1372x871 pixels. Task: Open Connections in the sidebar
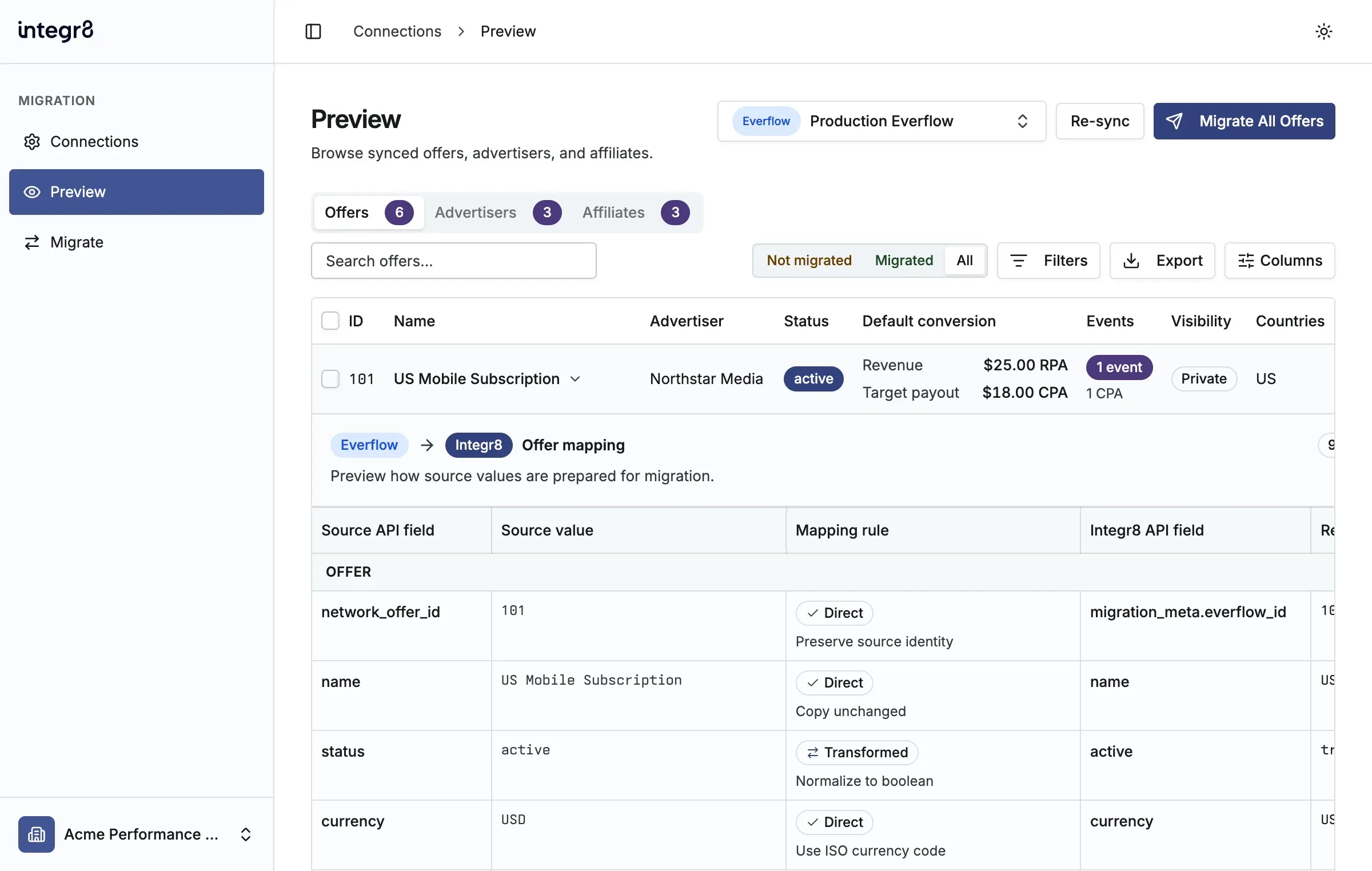(x=137, y=142)
